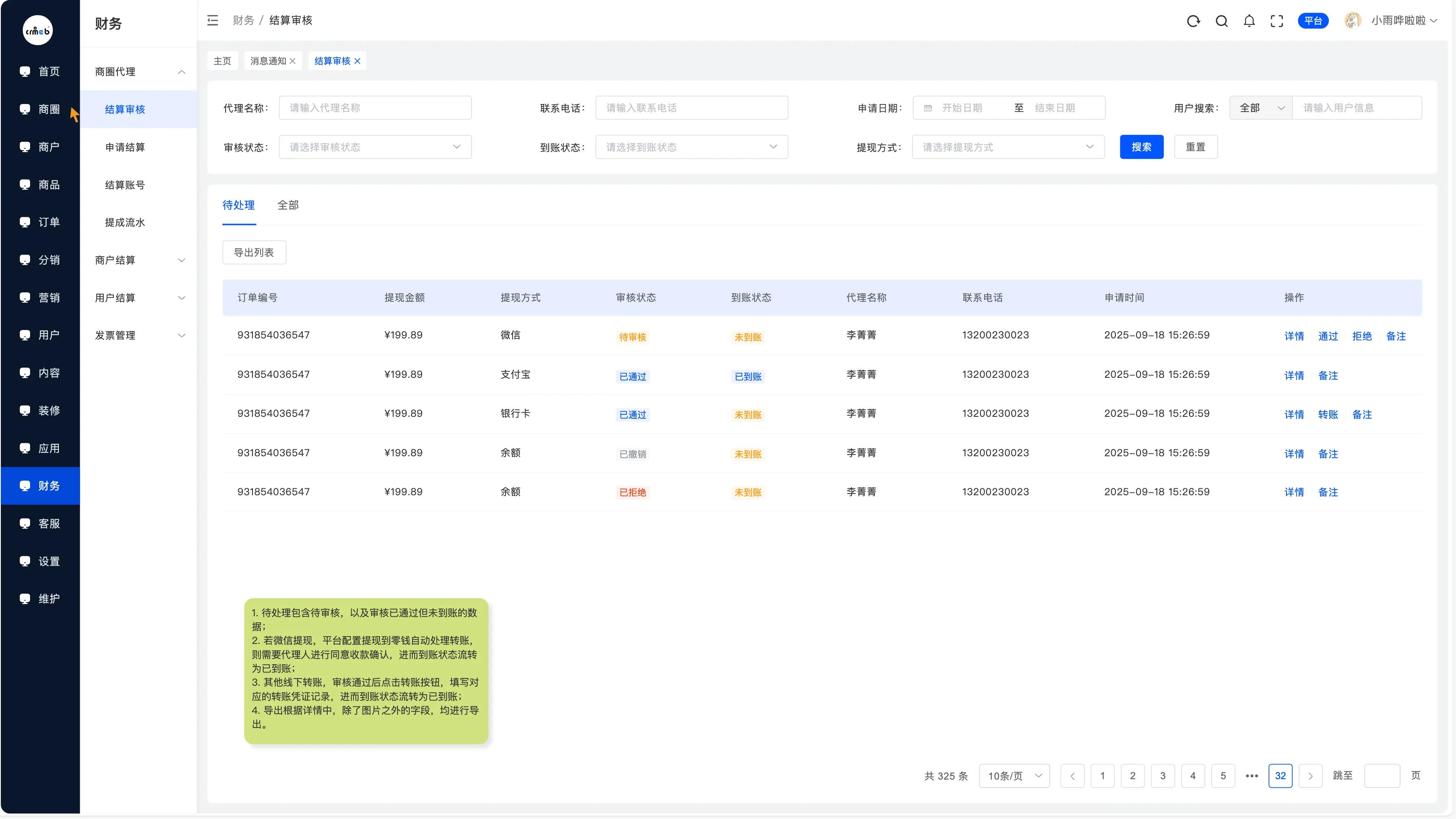This screenshot has width=1456, height=819.
Task: Change the 10条/页 page size selector
Action: pyautogui.click(x=1014, y=776)
